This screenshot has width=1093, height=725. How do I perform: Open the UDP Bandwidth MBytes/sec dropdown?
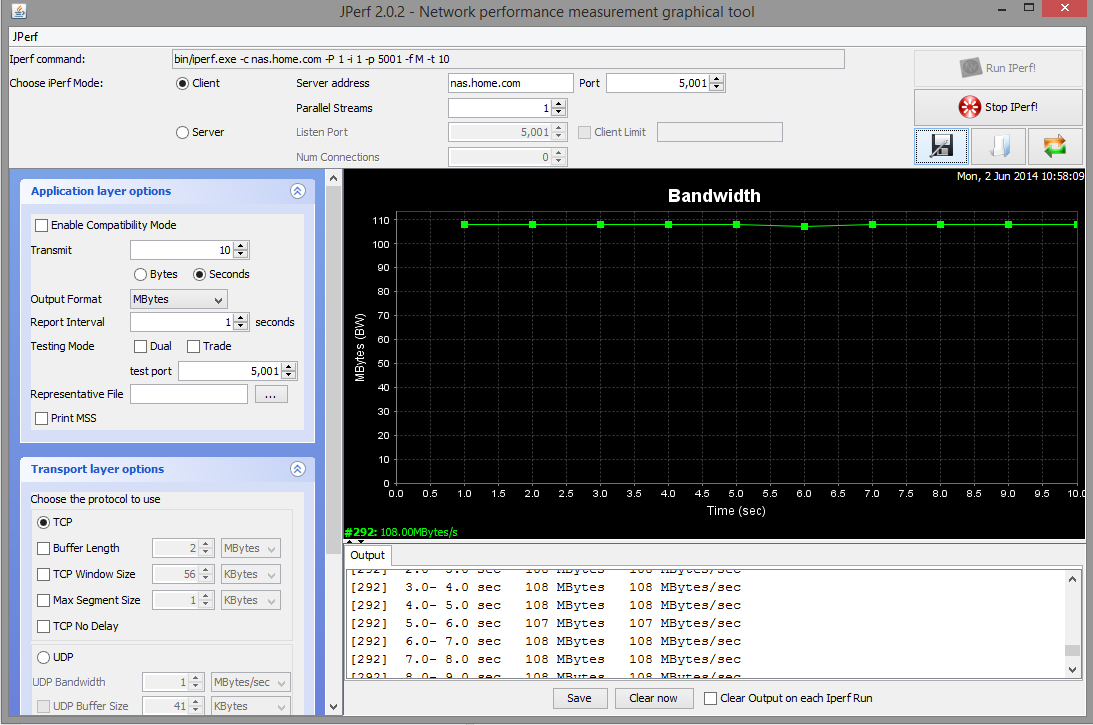[251, 682]
